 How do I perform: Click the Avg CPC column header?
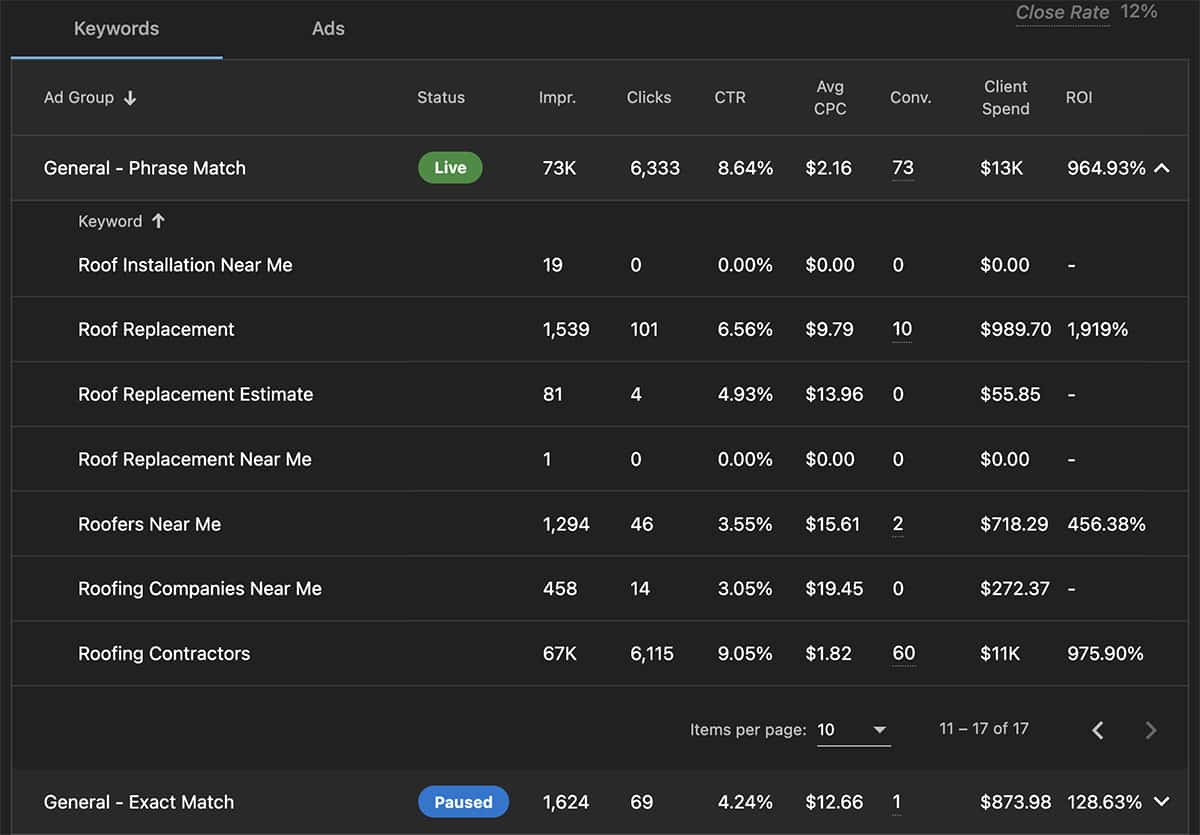pyautogui.click(x=830, y=98)
